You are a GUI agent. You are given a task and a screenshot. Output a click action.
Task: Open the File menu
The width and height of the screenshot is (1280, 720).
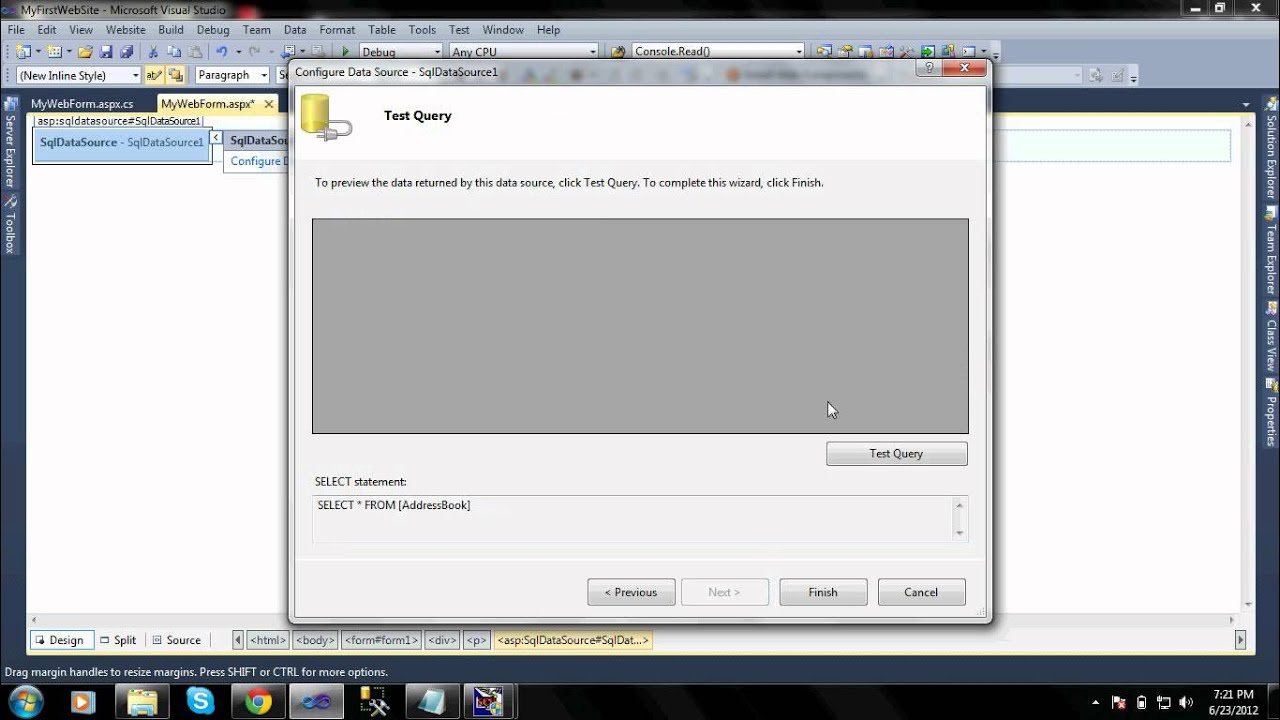(x=16, y=30)
